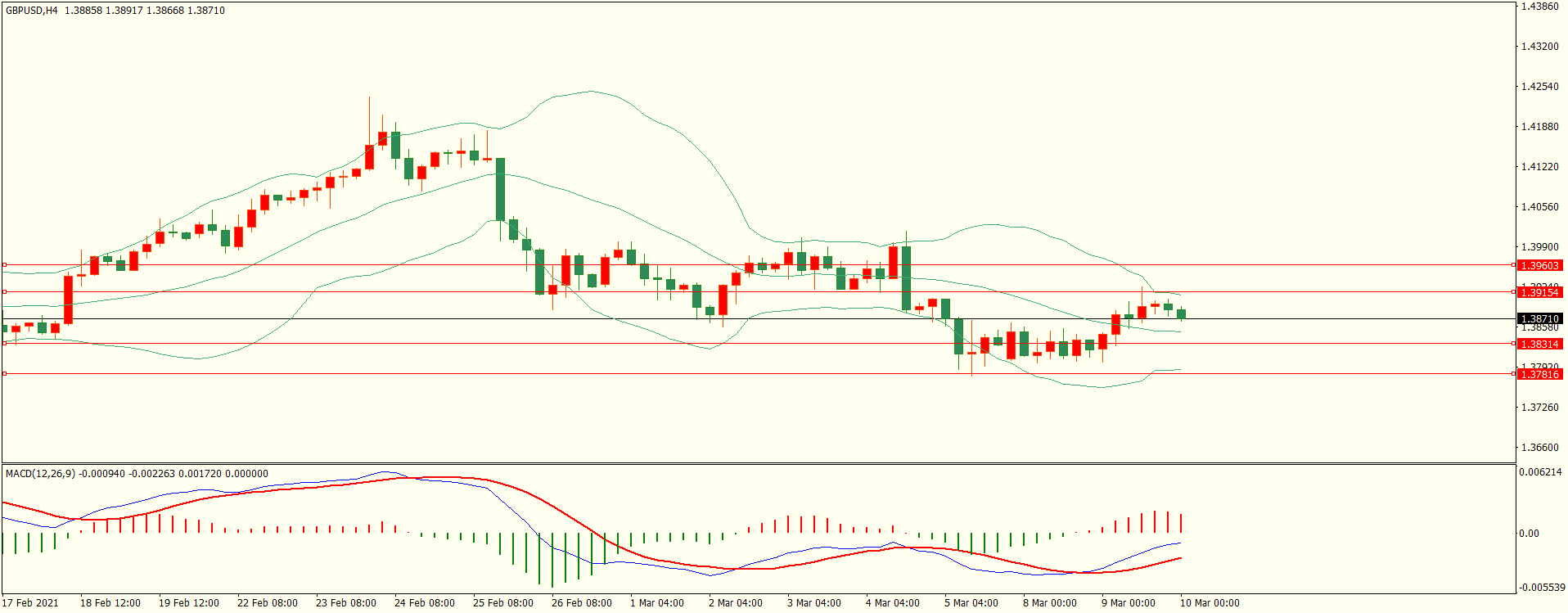Click the MACD(12,26,9) indicator label
1568x613 pixels.
click(x=41, y=474)
